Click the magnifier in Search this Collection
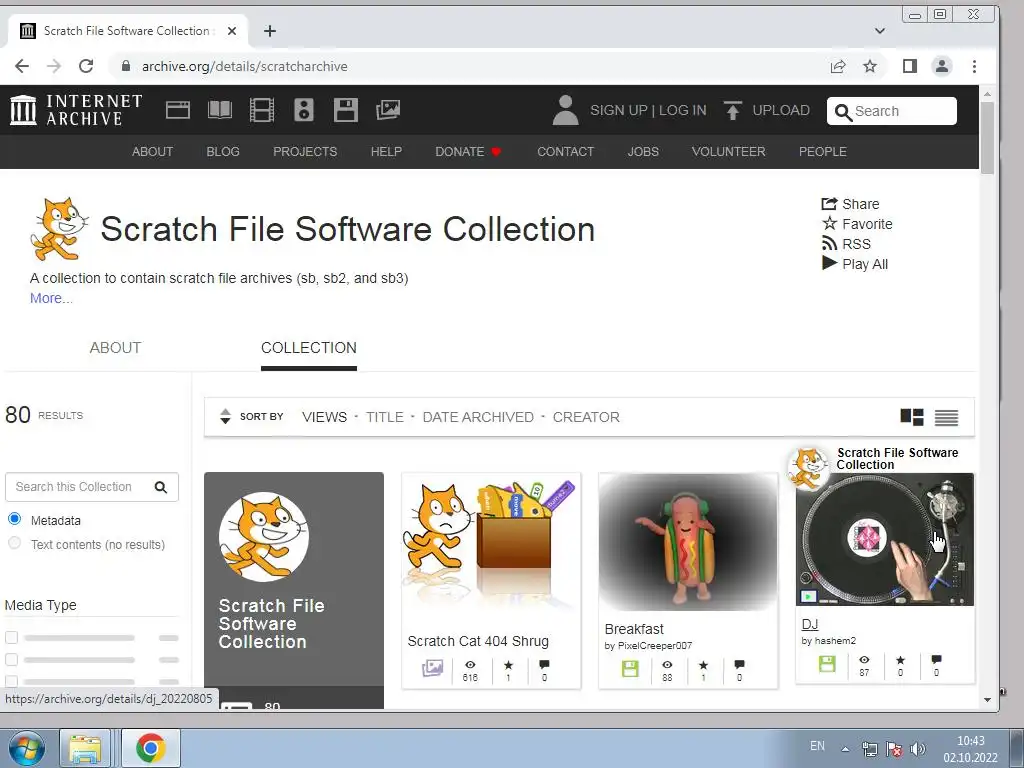Image resolution: width=1024 pixels, height=768 pixels. [161, 487]
